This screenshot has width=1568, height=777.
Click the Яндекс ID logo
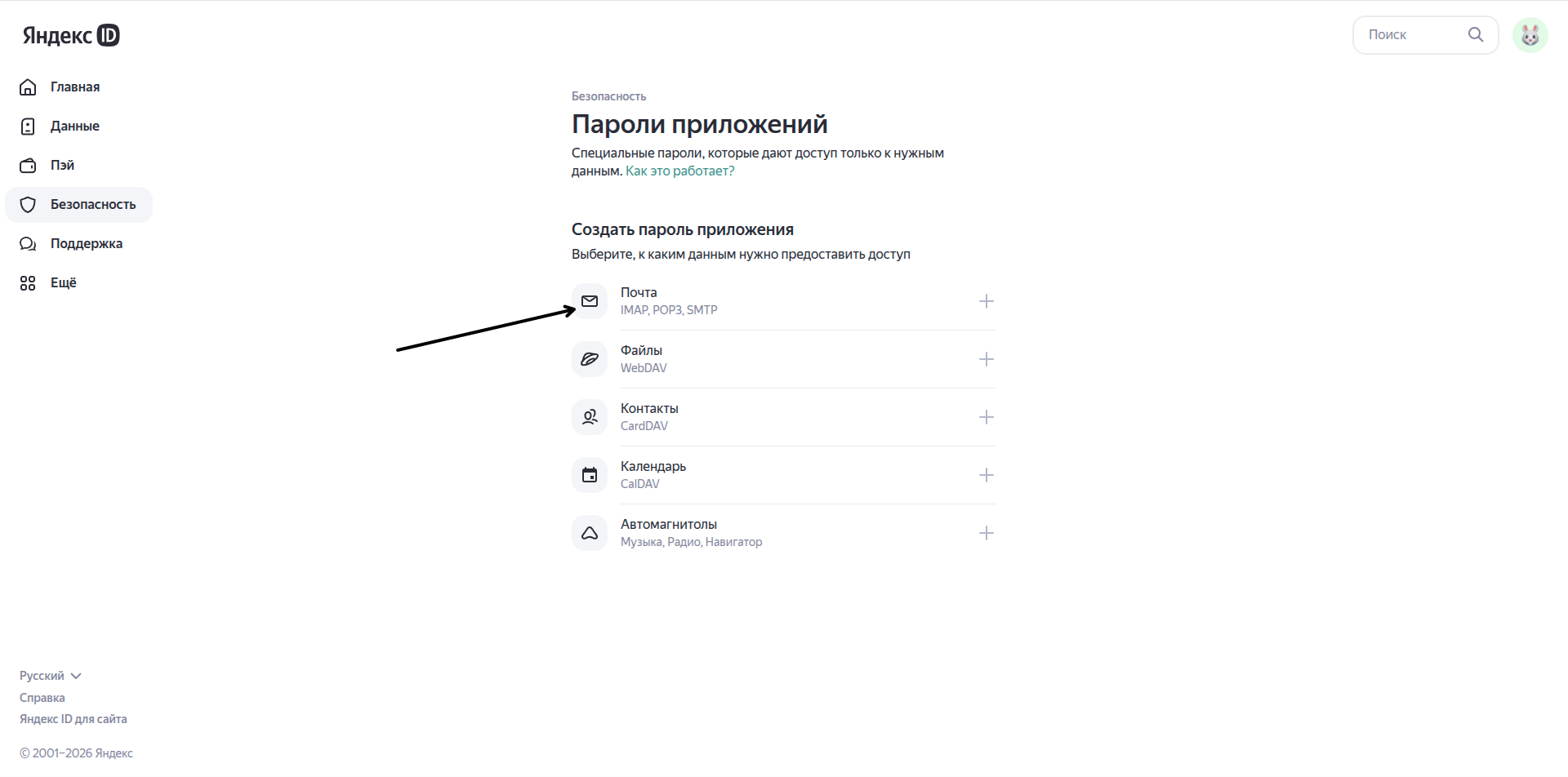(x=69, y=35)
